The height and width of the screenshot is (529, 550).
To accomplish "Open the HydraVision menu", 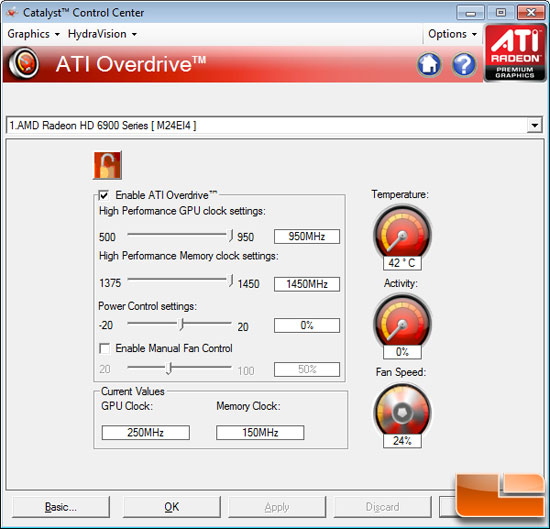I will pos(102,34).
